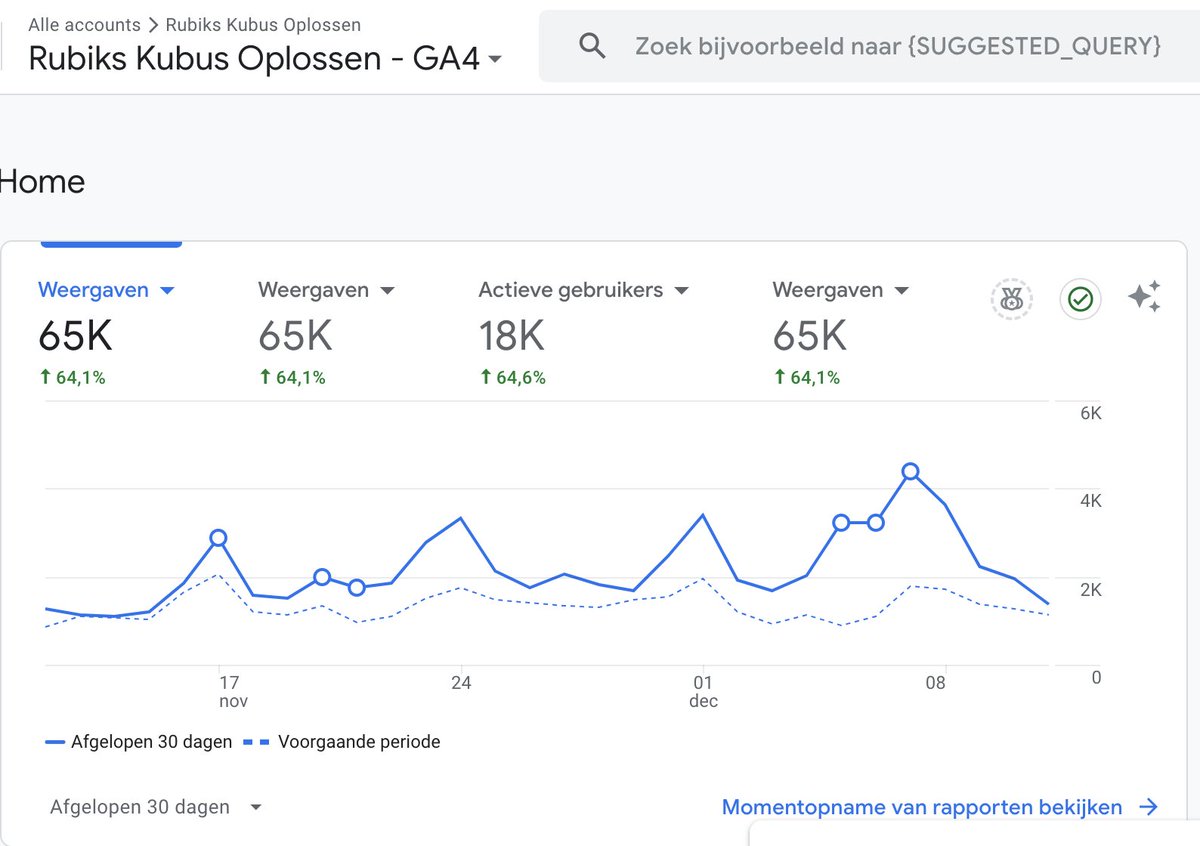The height and width of the screenshot is (846, 1200).
Task: Click the search magnifying glass icon
Action: (x=591, y=45)
